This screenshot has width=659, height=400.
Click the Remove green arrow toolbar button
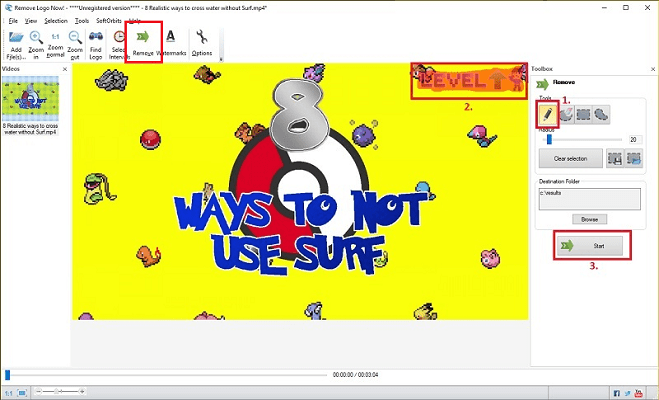(143, 38)
